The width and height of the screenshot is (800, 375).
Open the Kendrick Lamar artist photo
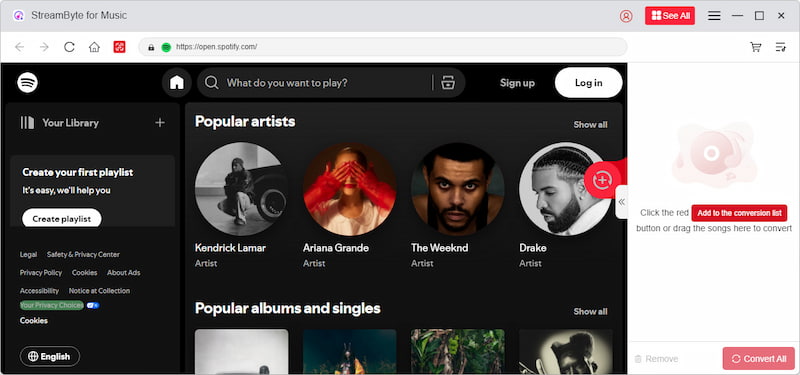click(241, 189)
